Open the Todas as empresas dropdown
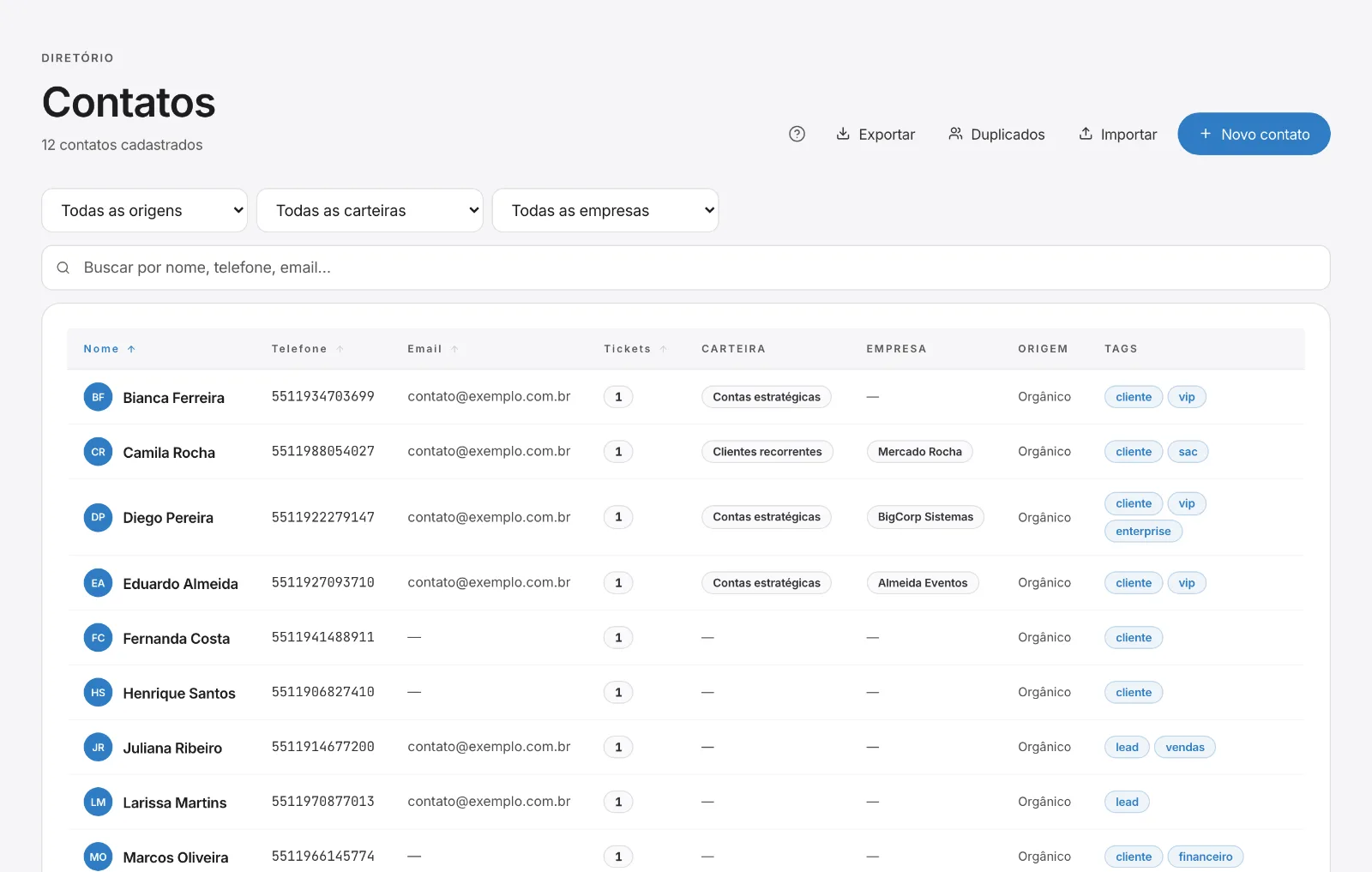 click(605, 210)
